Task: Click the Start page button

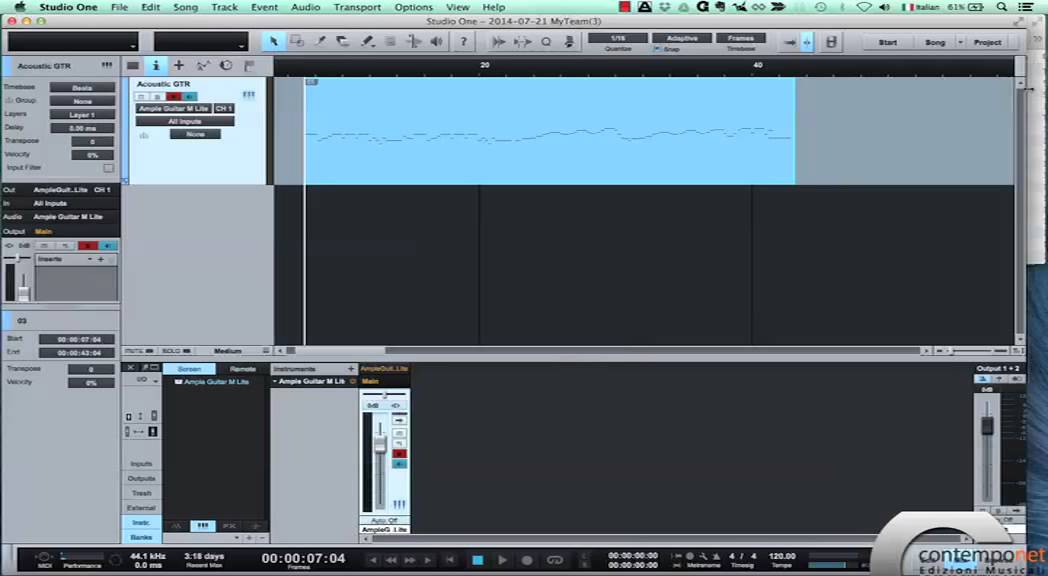Action: coord(888,42)
